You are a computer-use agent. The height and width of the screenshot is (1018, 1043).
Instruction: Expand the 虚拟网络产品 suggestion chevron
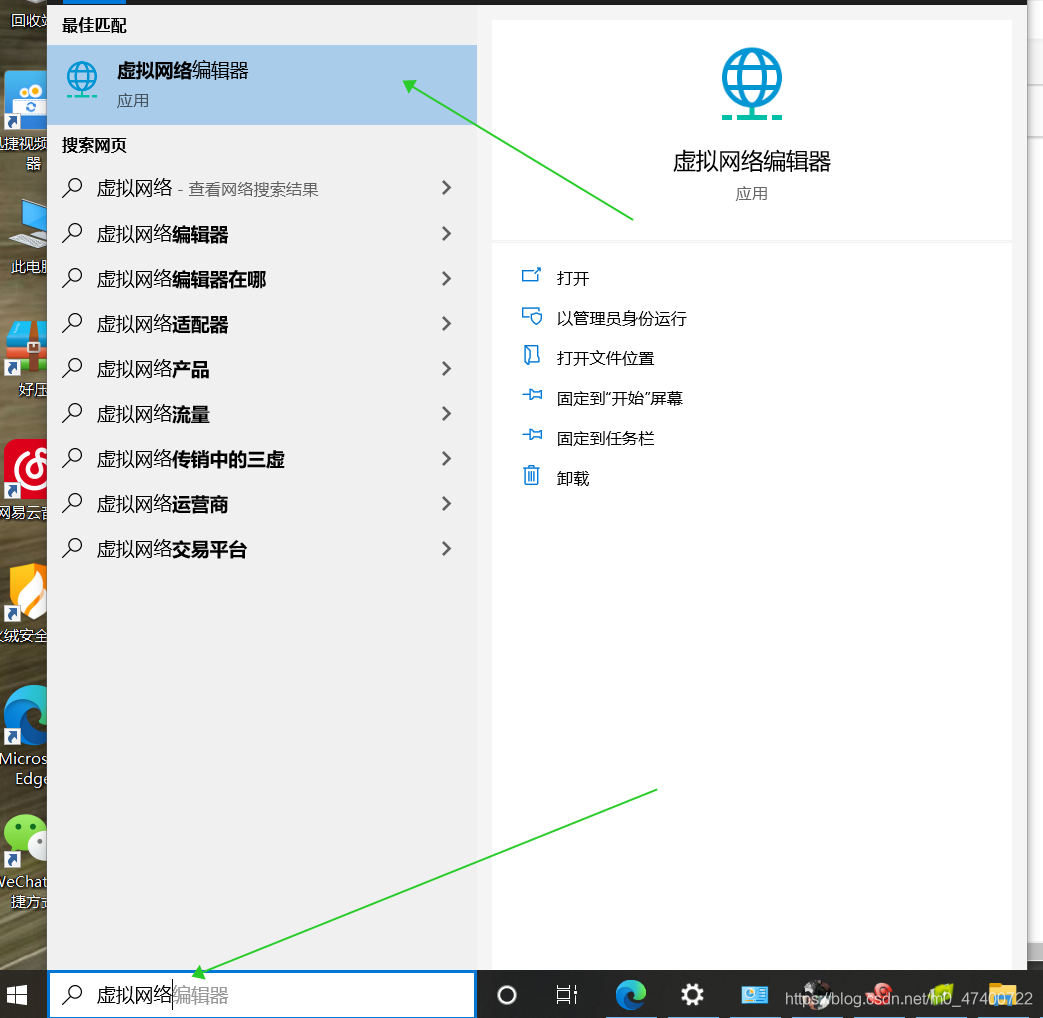click(x=446, y=369)
